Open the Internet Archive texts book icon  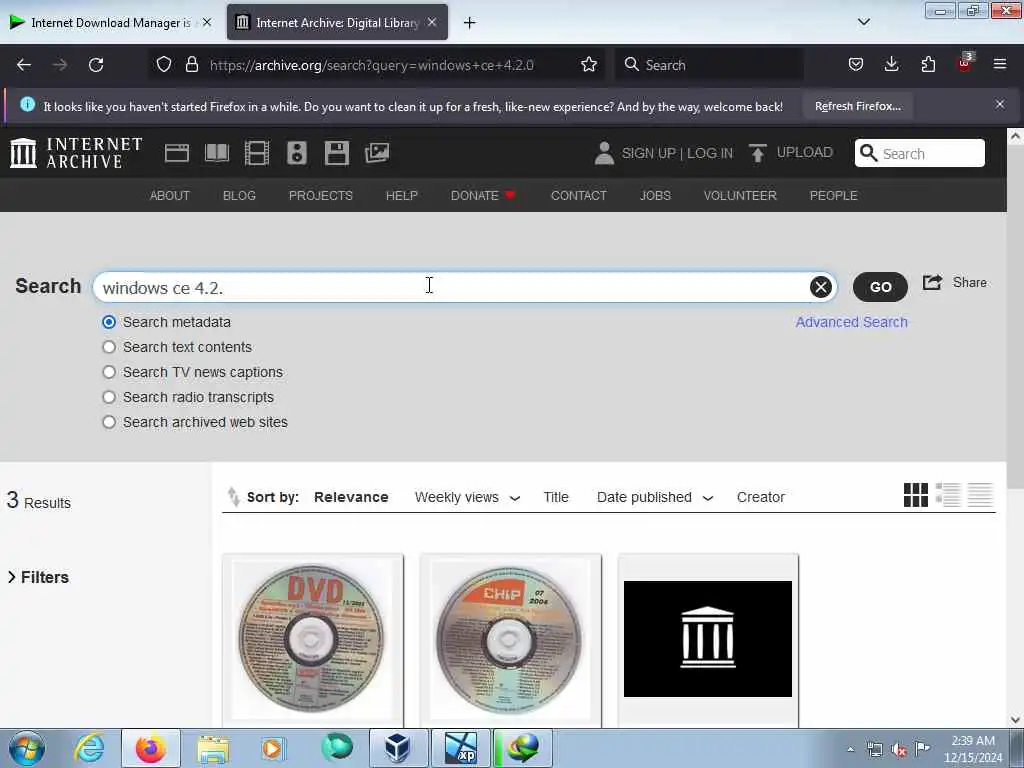[x=217, y=153]
